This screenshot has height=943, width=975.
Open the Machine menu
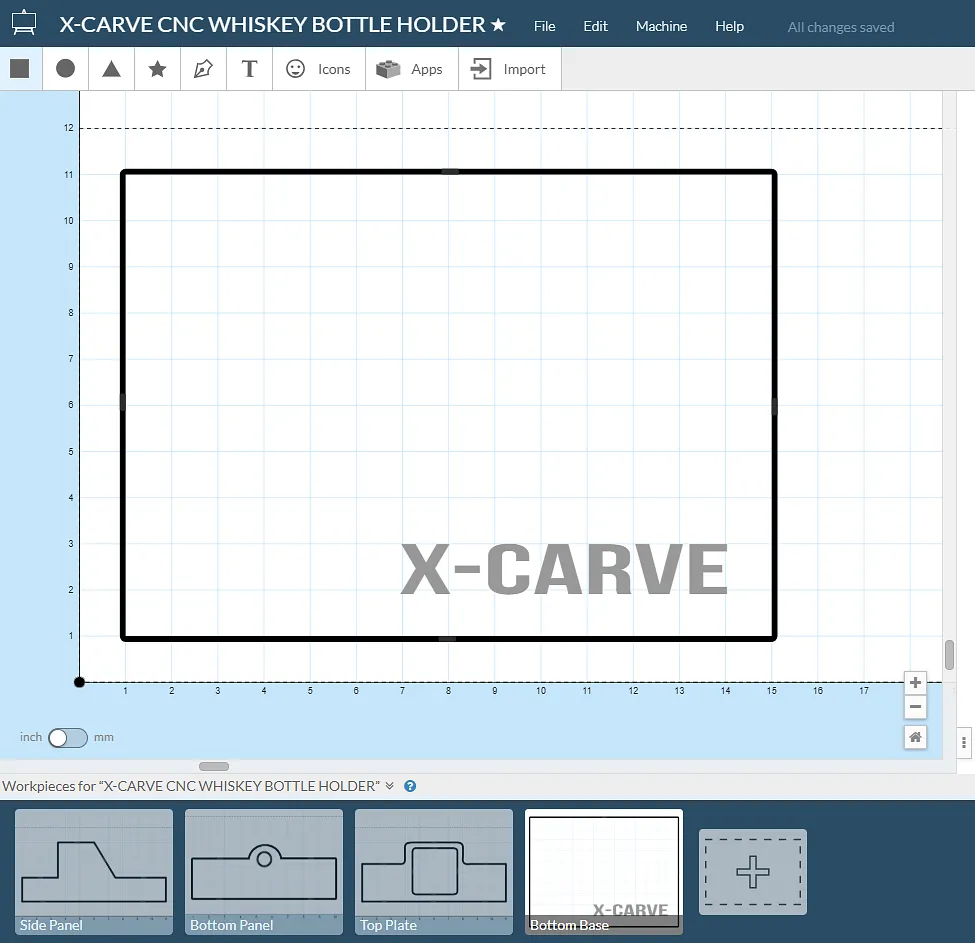click(x=661, y=26)
